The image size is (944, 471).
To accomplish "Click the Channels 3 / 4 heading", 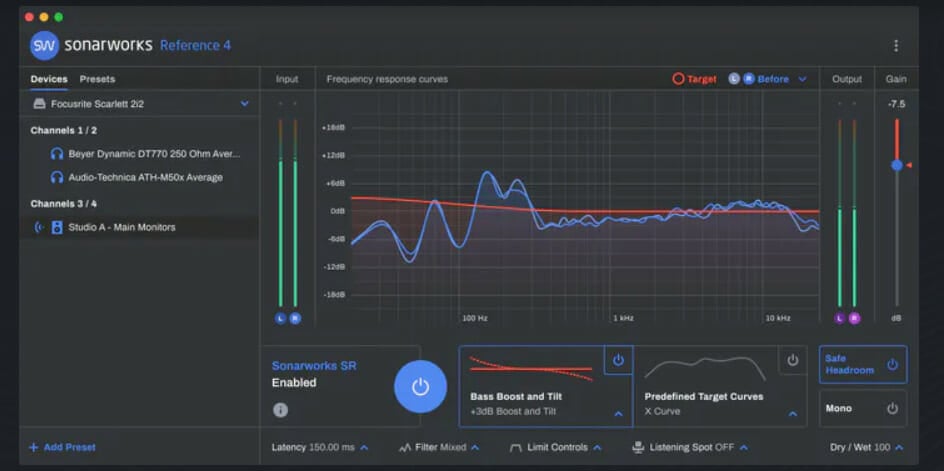I will [x=63, y=204].
